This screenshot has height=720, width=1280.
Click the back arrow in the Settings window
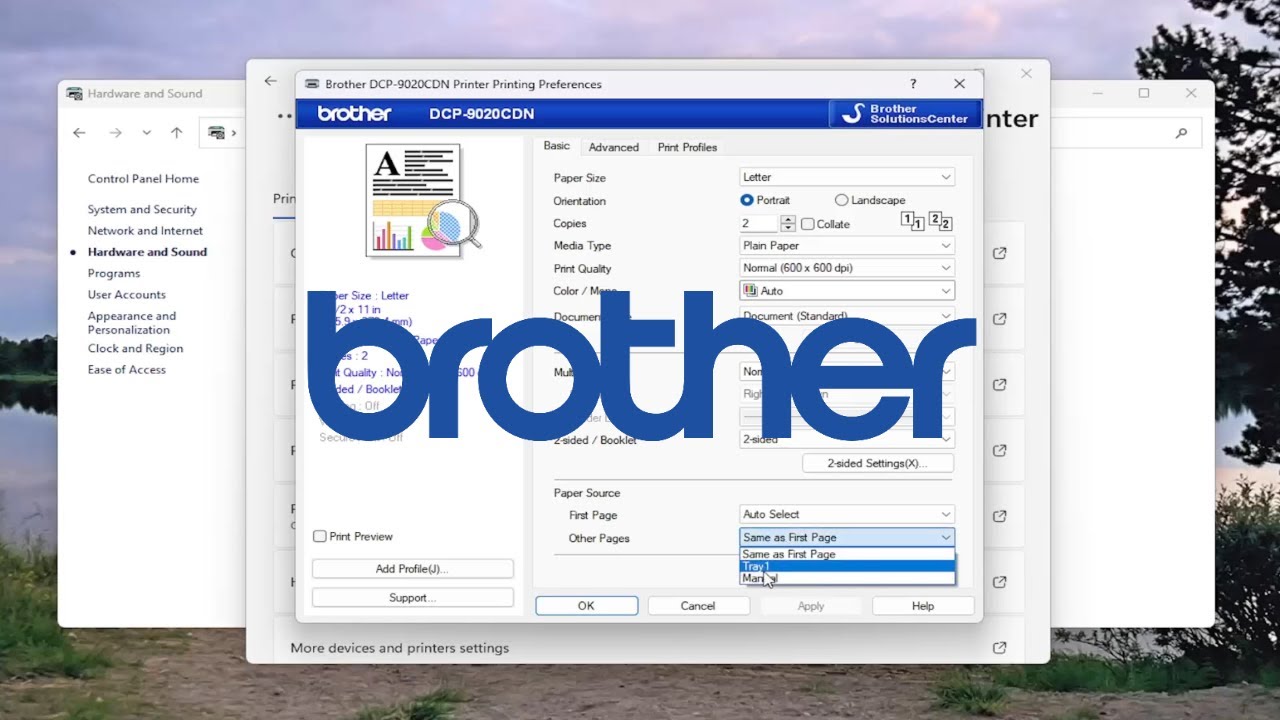pos(270,81)
